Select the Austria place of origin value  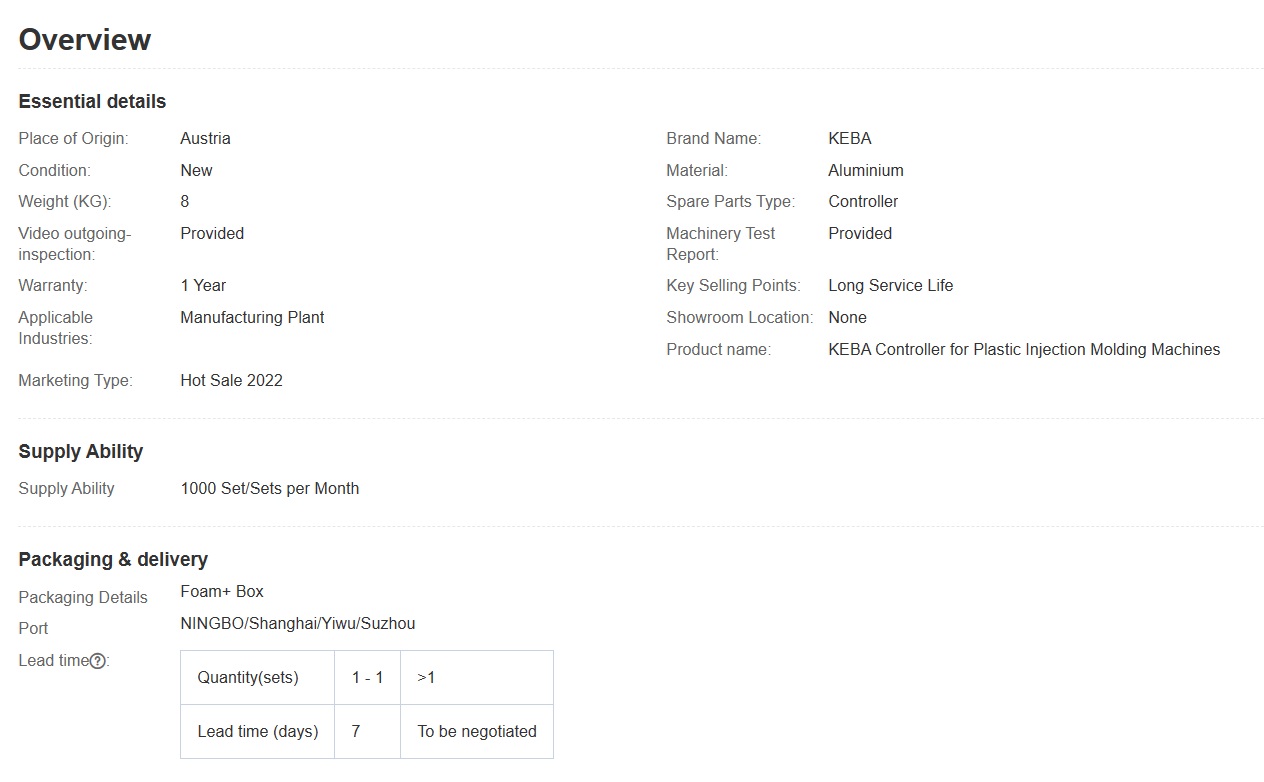pos(205,139)
